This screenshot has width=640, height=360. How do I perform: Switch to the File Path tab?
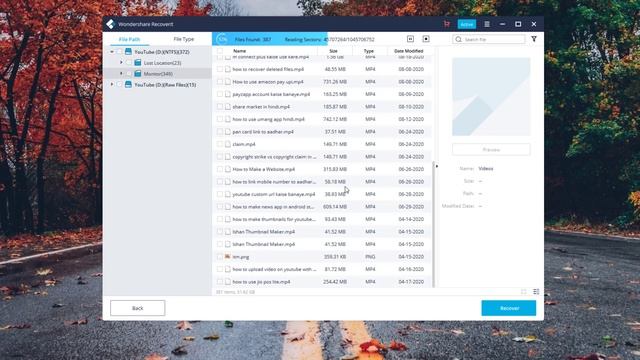point(129,39)
